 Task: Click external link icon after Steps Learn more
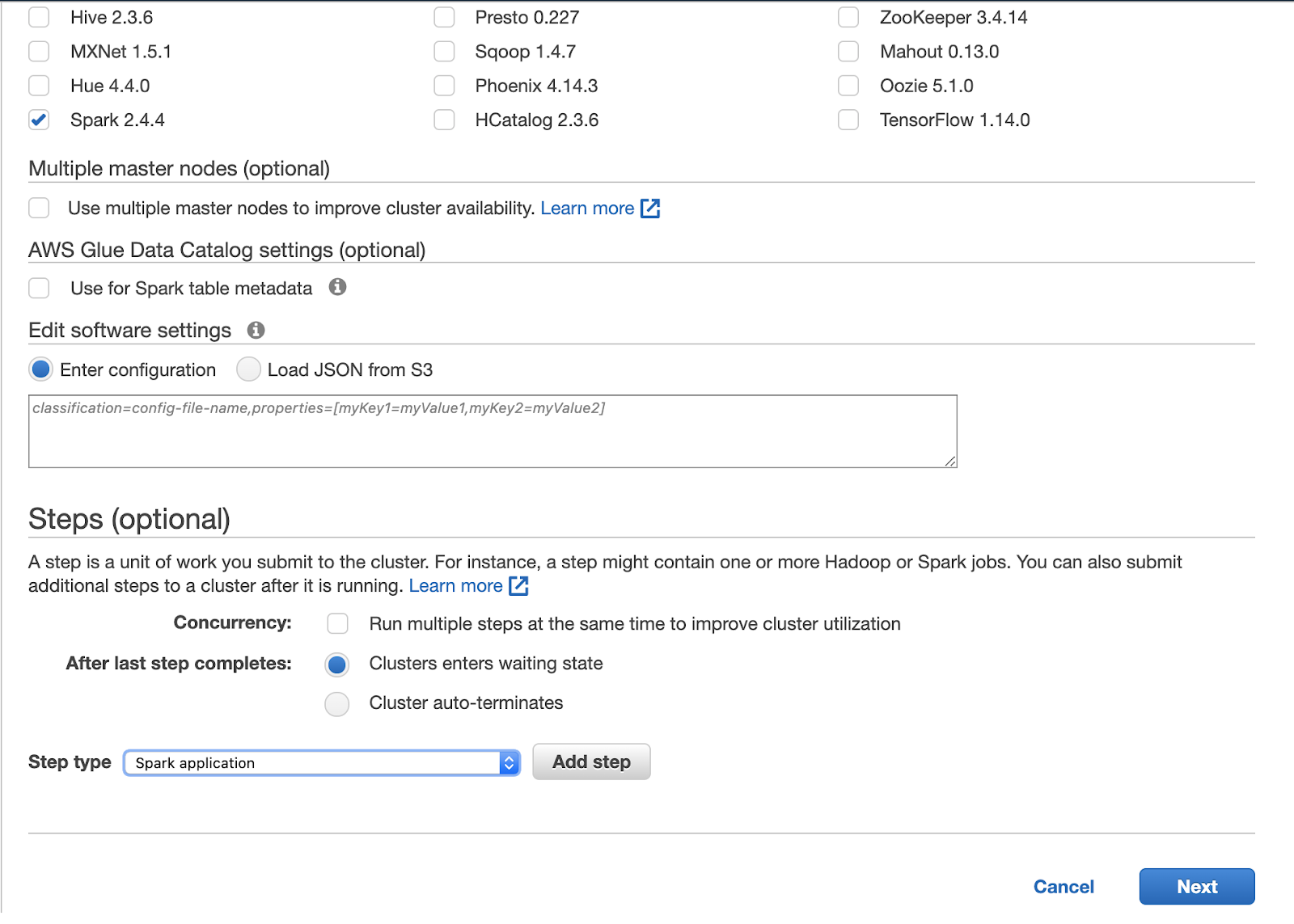coord(518,586)
